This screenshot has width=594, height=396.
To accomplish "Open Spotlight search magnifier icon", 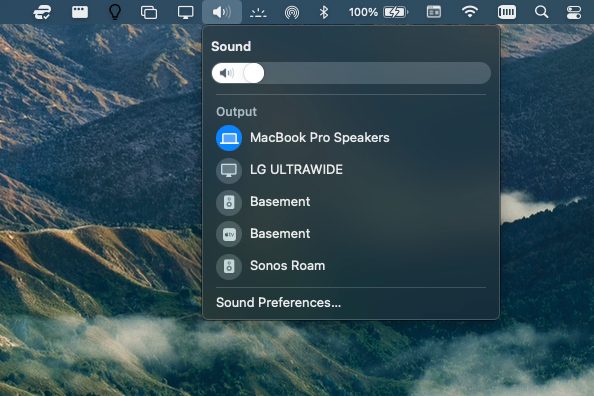I will tap(541, 12).
